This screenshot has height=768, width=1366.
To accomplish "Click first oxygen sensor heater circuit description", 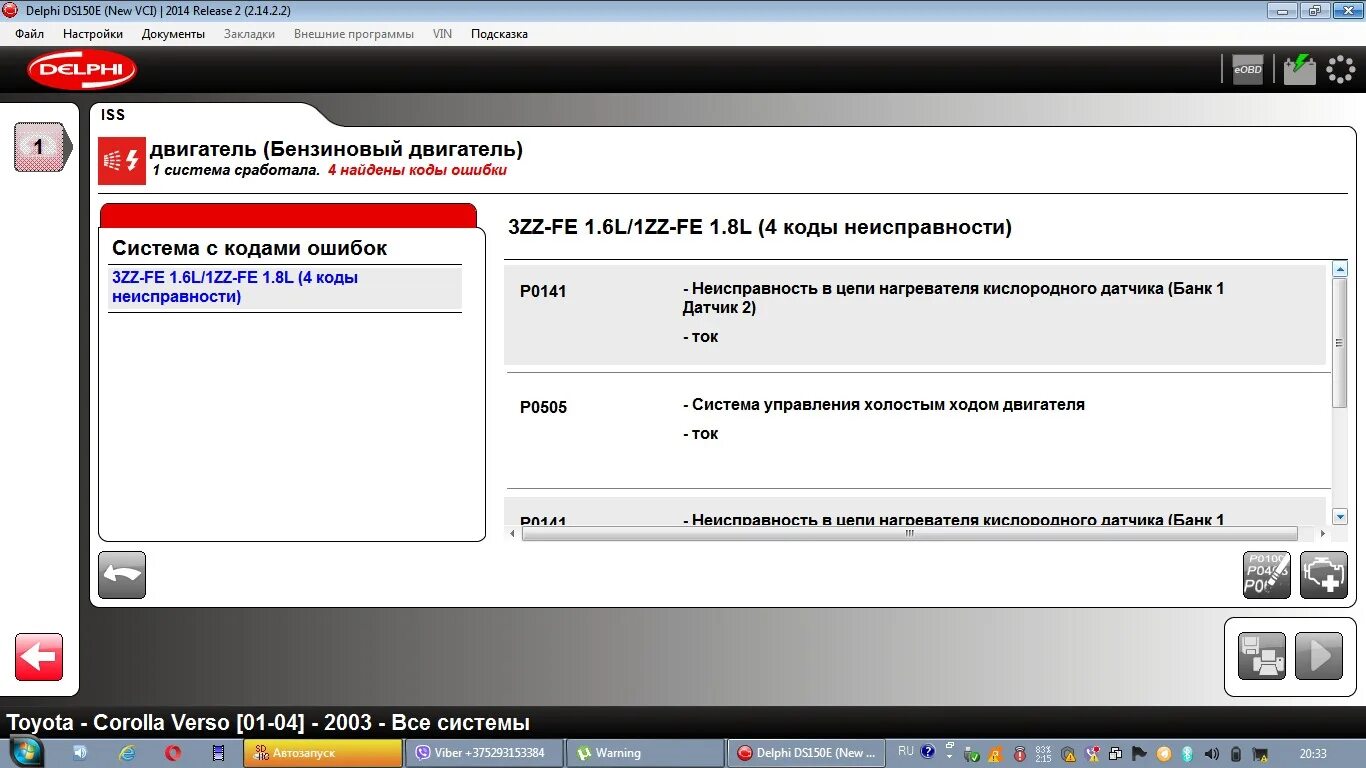I will 954,298.
